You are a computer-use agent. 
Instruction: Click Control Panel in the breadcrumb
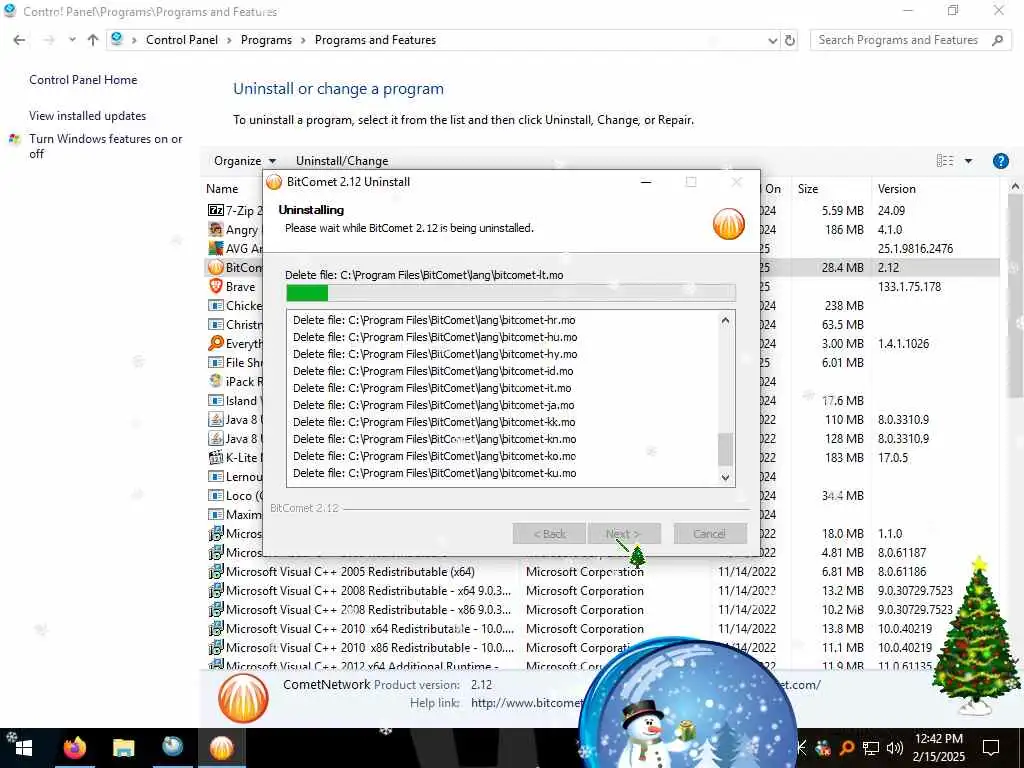coord(182,40)
